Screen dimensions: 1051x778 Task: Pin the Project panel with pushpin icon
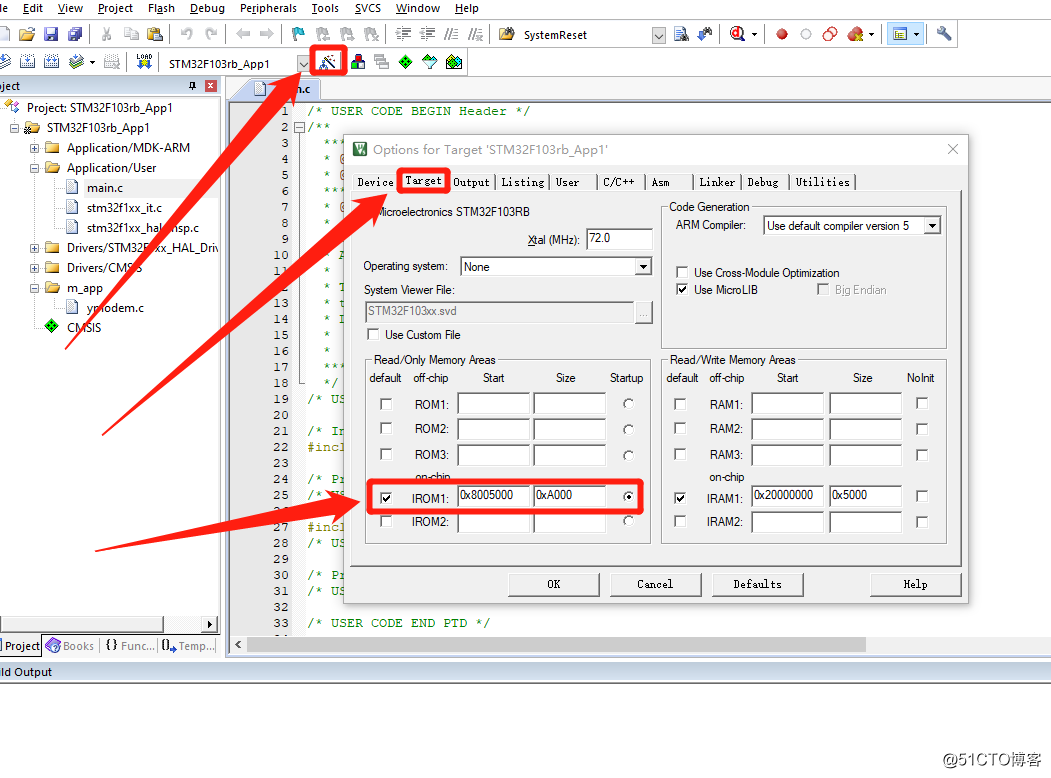tap(192, 86)
